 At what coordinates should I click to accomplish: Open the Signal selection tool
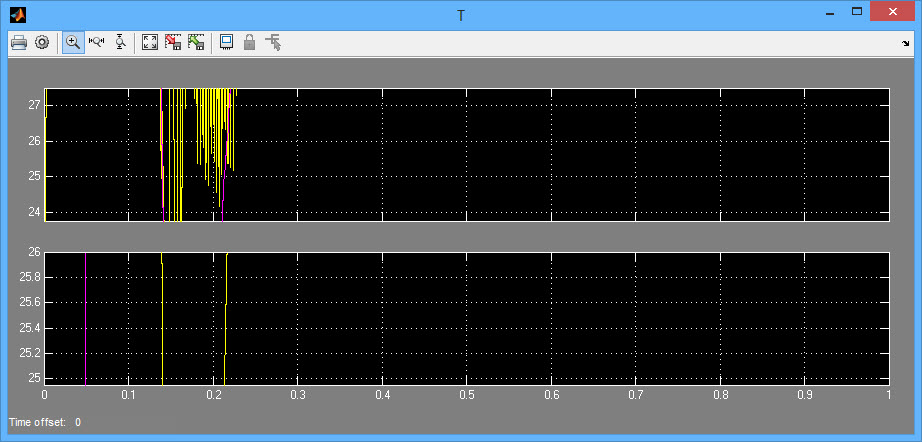click(273, 42)
